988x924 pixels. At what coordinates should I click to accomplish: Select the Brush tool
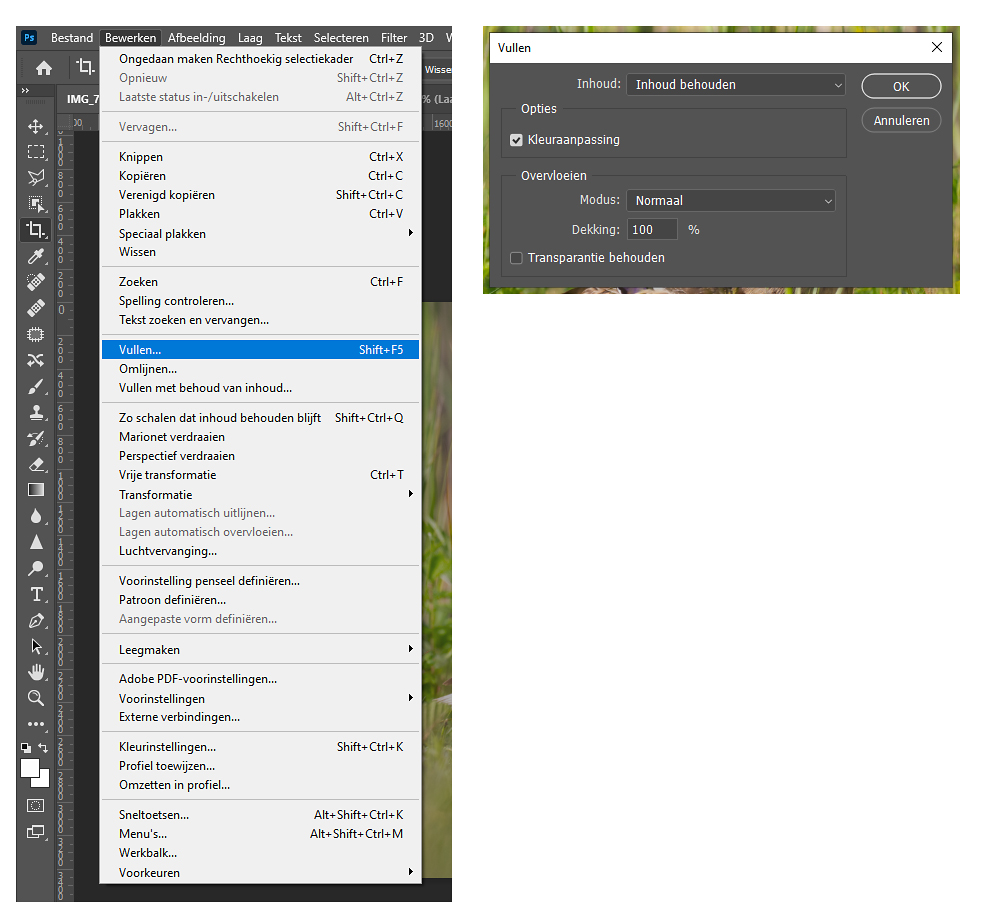[36, 386]
